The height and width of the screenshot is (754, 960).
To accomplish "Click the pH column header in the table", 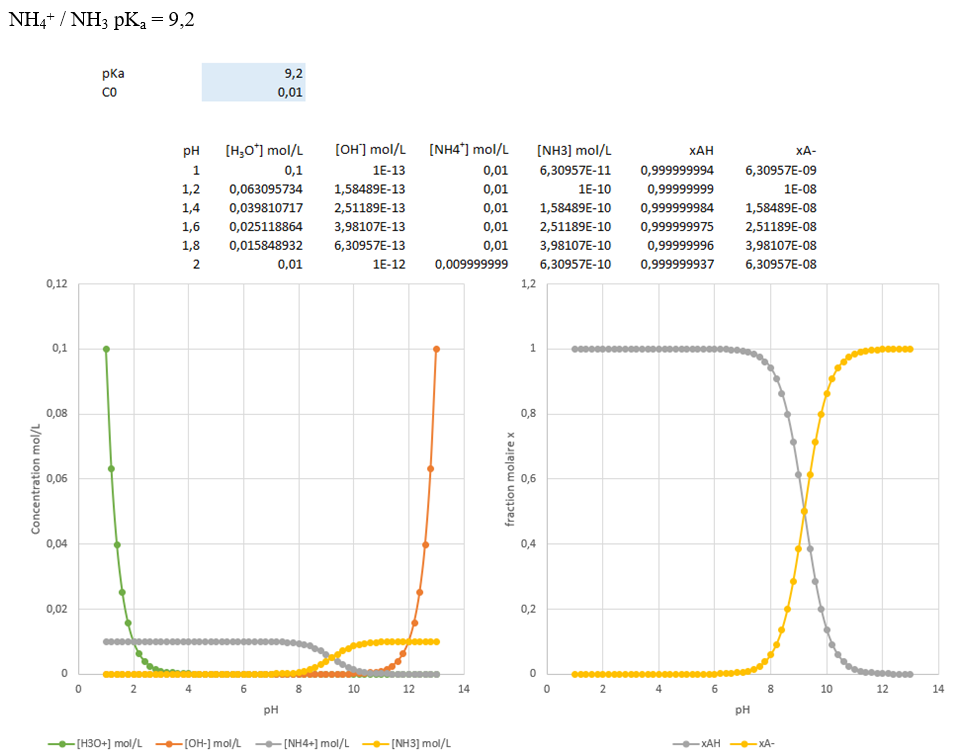I will pyautogui.click(x=191, y=150).
